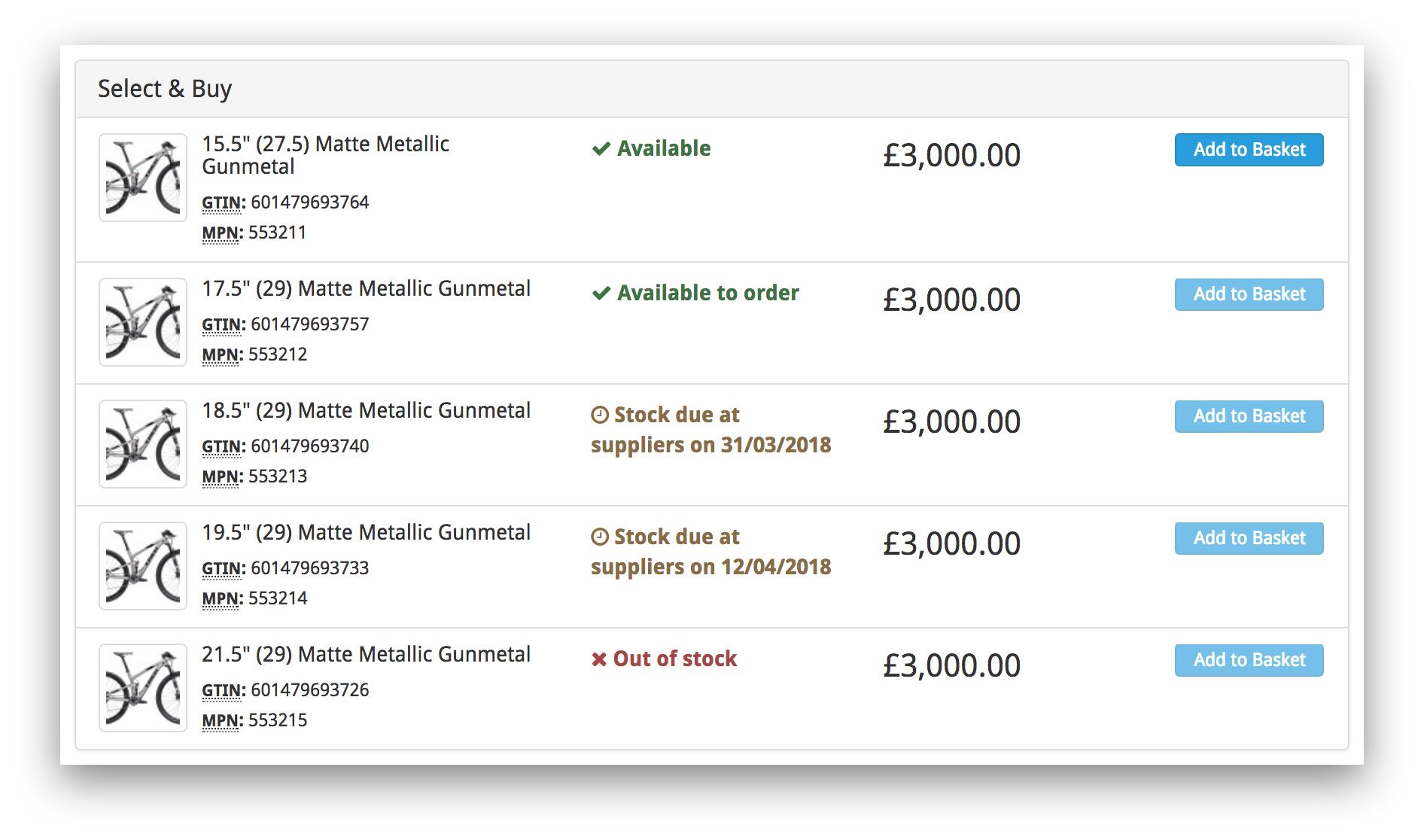
Task: Click the red Out of stock cross icon
Action: [599, 660]
